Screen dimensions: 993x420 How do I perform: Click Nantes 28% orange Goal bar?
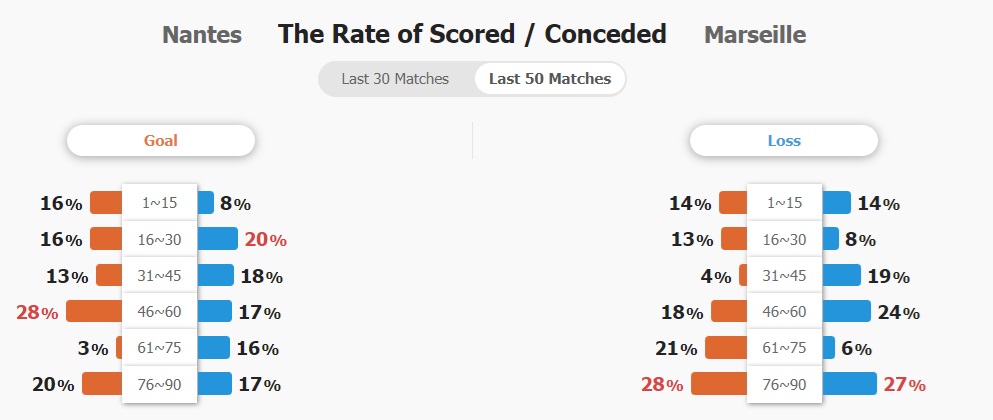click(94, 311)
